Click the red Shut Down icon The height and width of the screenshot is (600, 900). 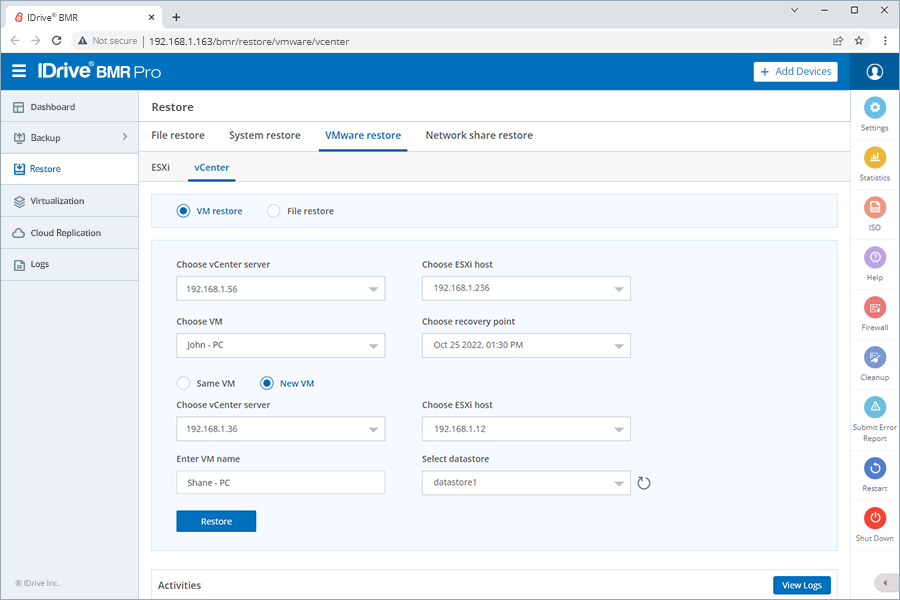[x=874, y=518]
